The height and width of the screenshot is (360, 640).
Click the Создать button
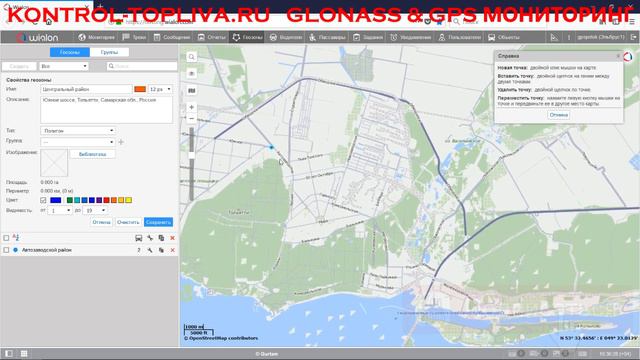pyautogui.click(x=19, y=66)
